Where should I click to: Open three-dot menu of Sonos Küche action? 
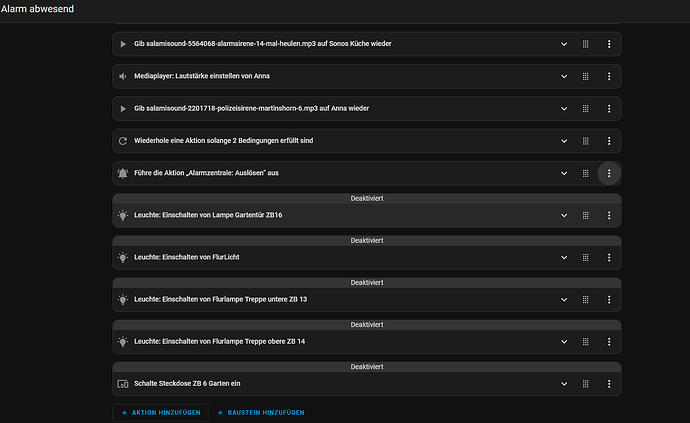(609, 44)
